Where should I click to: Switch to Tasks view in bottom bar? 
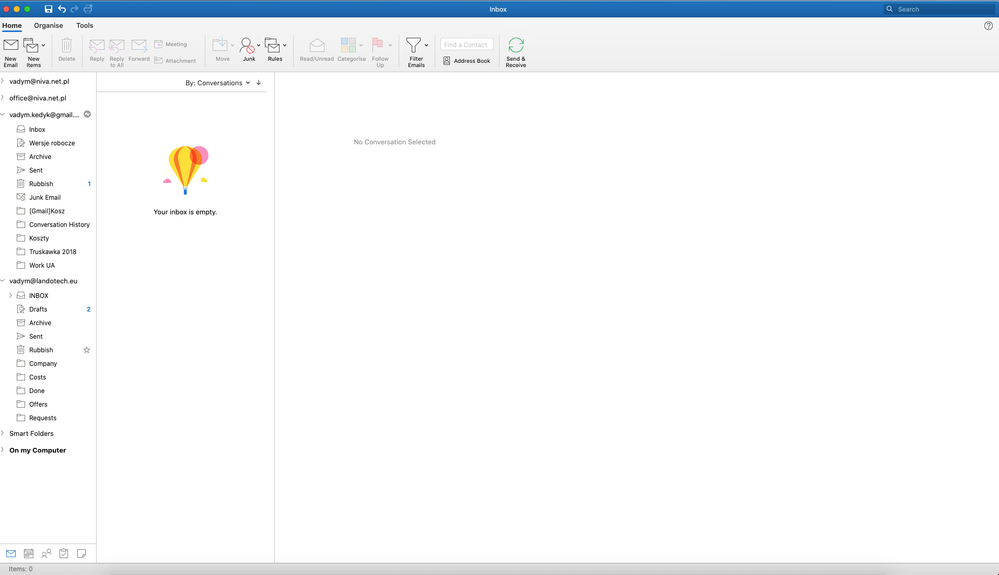coord(64,553)
